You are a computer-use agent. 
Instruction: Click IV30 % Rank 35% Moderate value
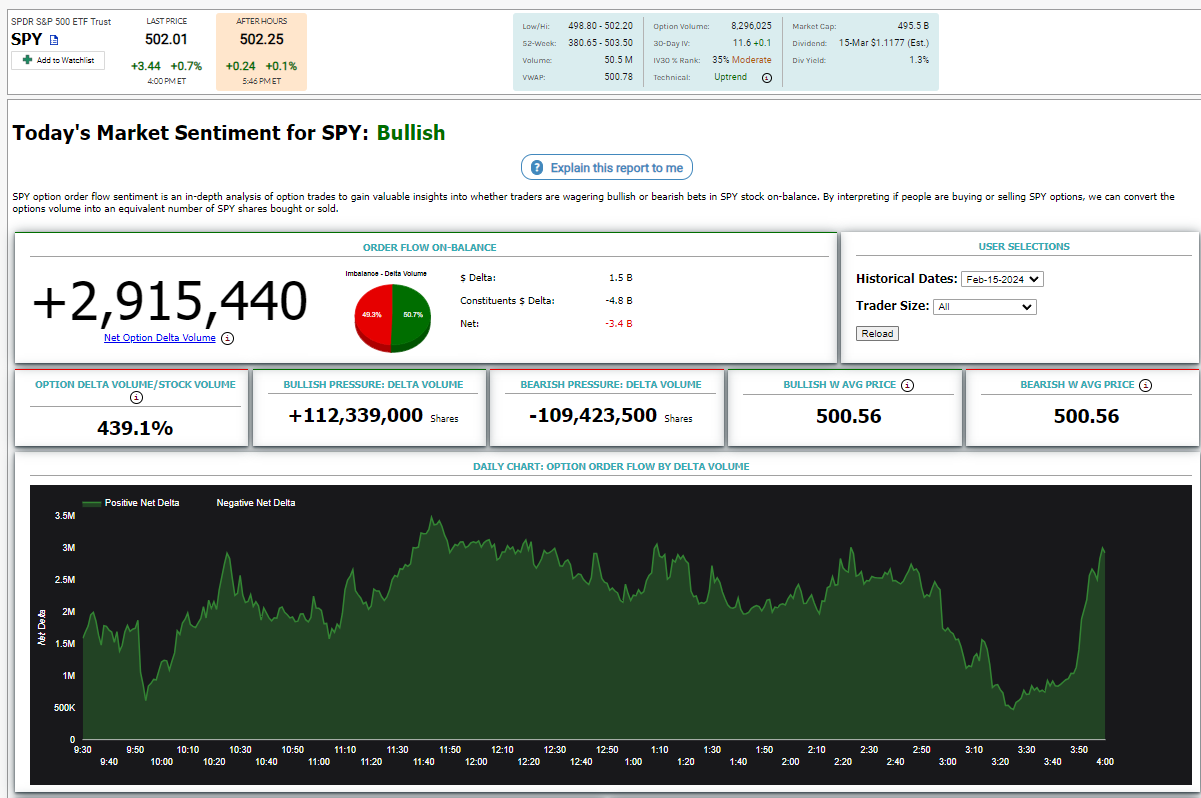tap(742, 60)
